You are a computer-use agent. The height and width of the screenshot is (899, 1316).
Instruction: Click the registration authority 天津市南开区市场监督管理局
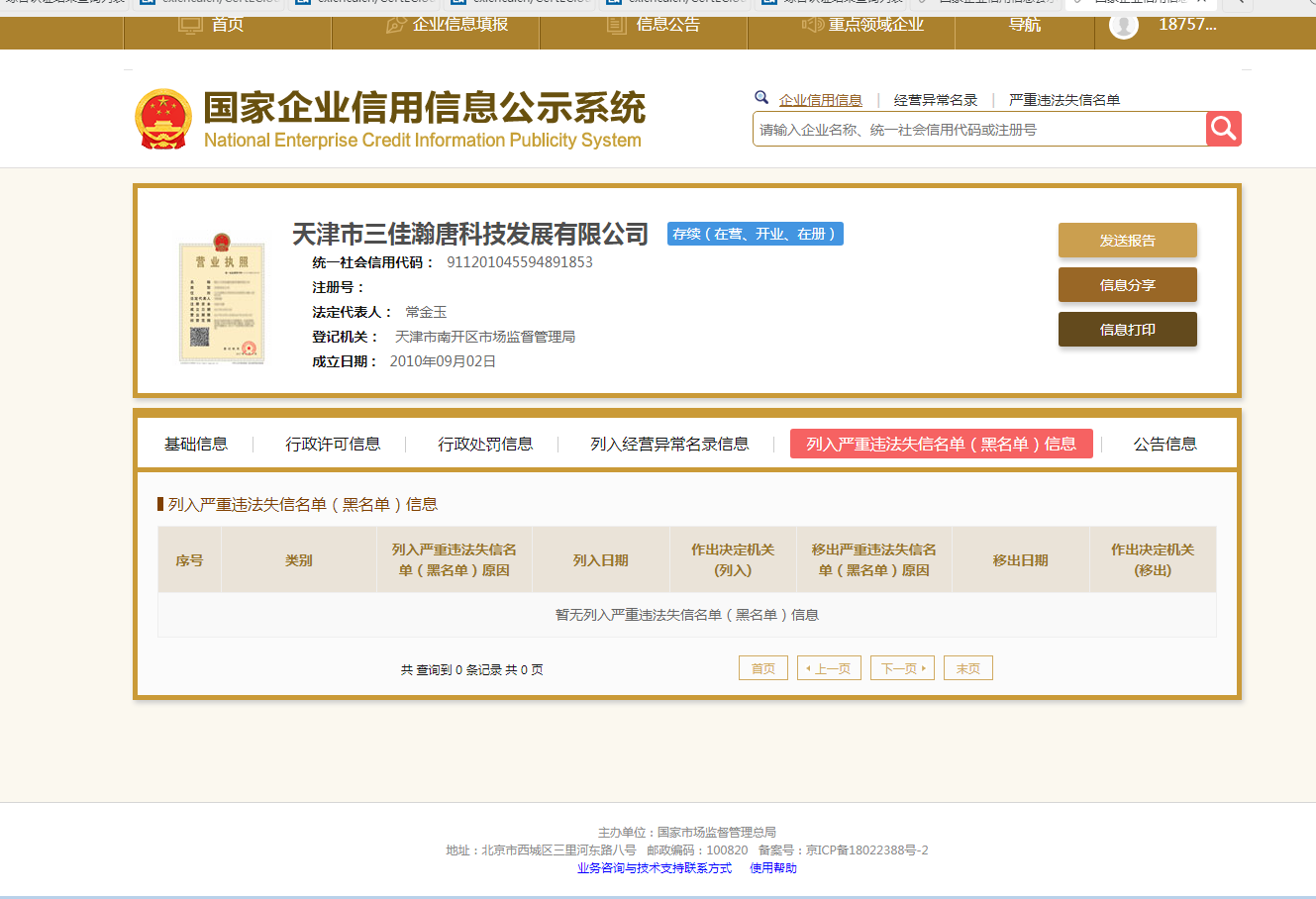[485, 337]
